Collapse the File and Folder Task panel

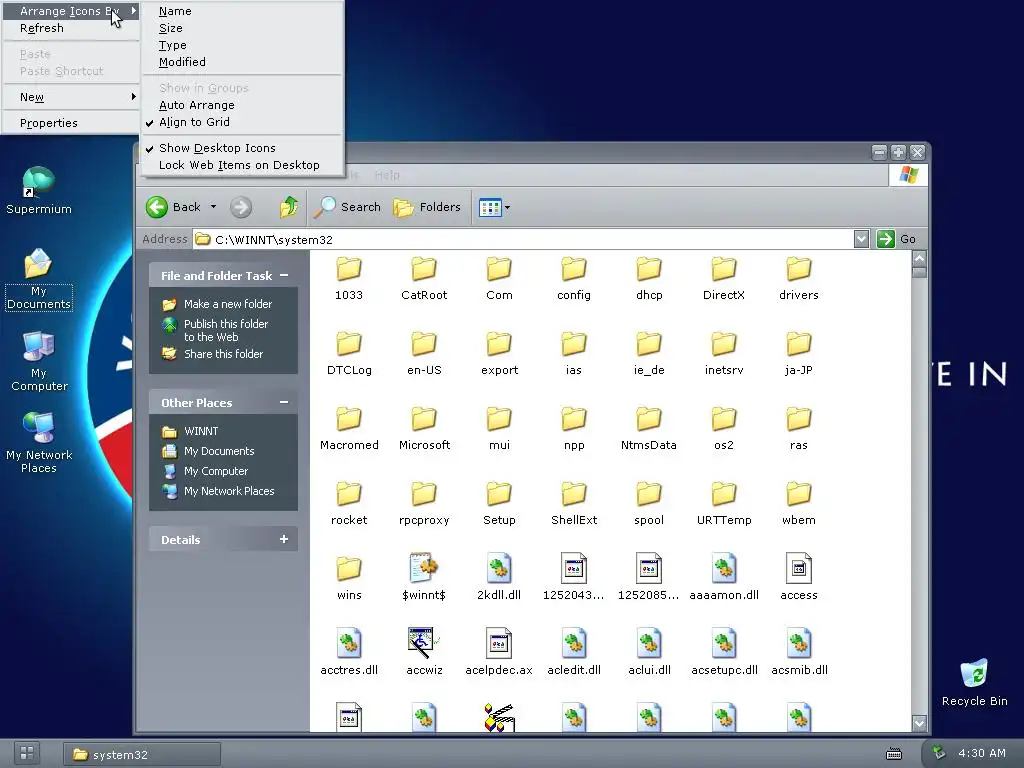tap(284, 276)
